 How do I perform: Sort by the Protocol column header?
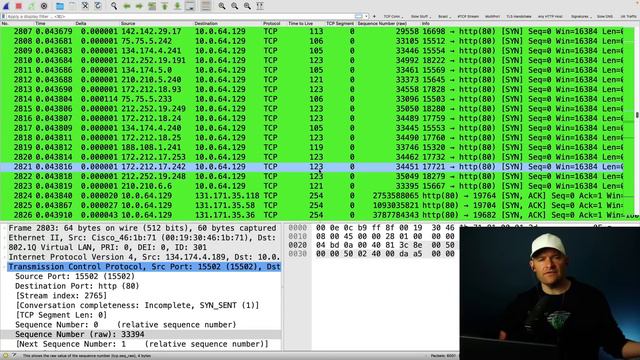click(271, 23)
